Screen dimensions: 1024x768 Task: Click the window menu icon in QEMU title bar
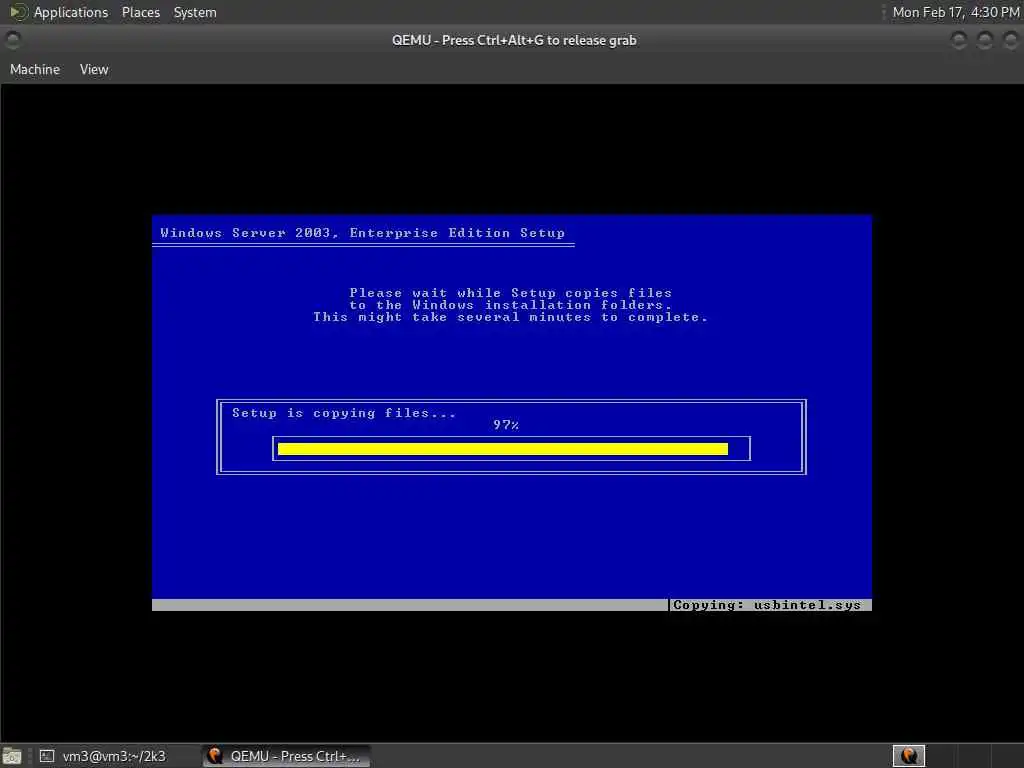[12, 40]
